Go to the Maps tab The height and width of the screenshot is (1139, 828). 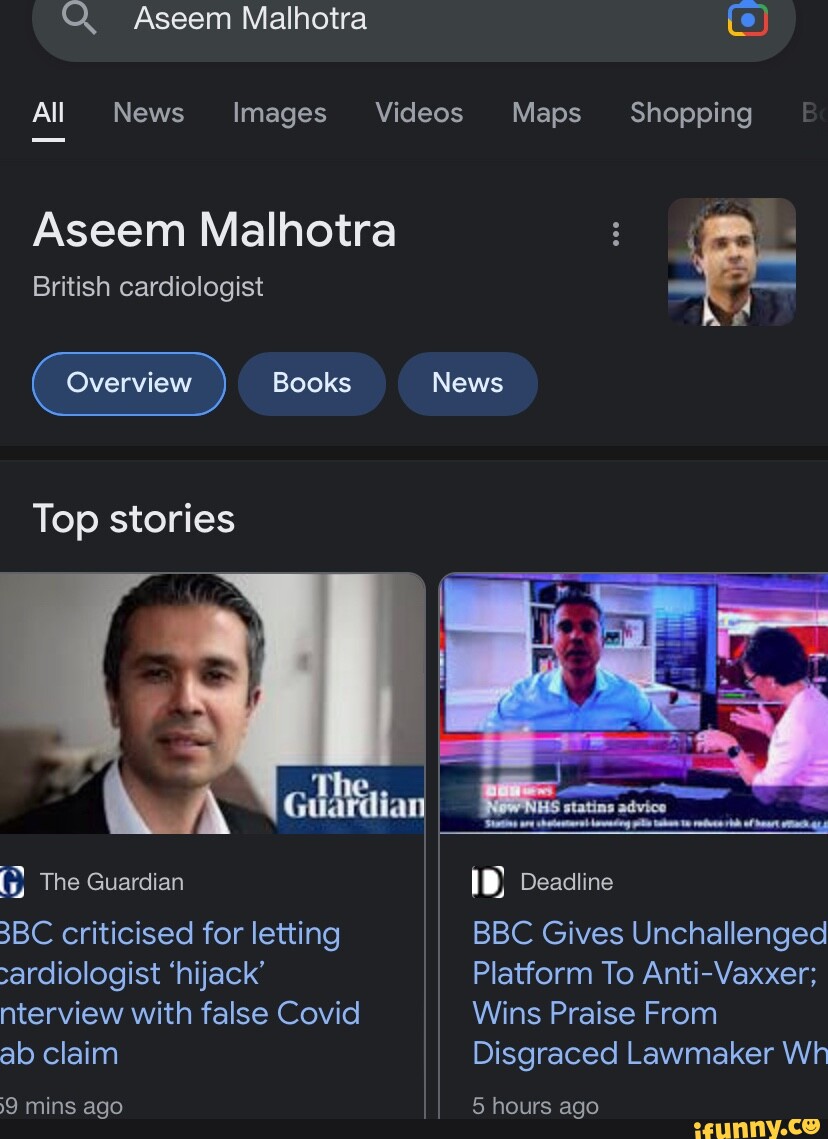tap(546, 113)
